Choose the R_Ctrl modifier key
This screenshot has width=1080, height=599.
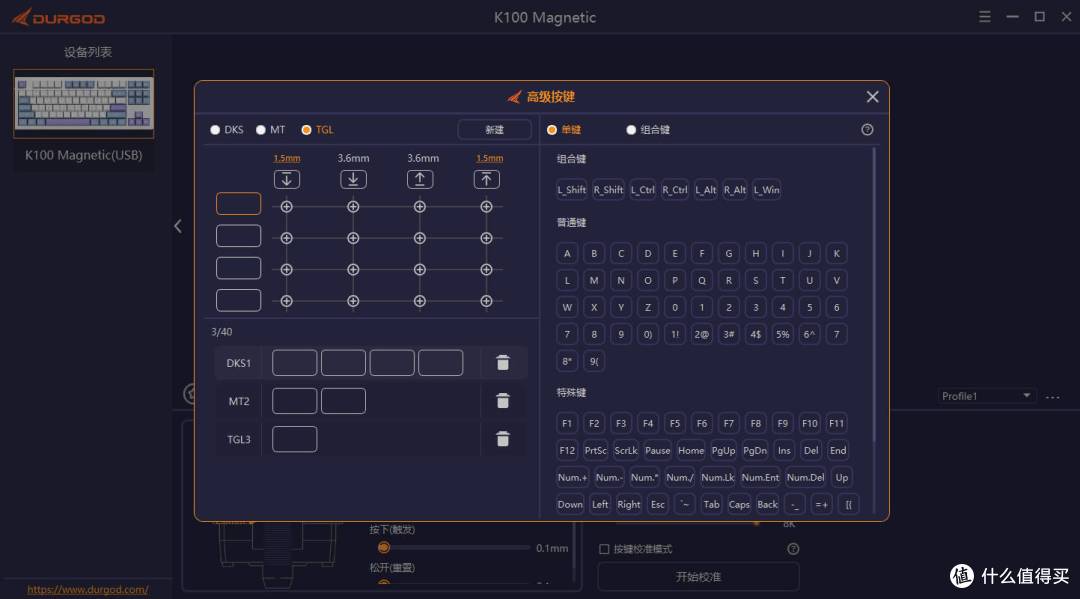pos(675,190)
